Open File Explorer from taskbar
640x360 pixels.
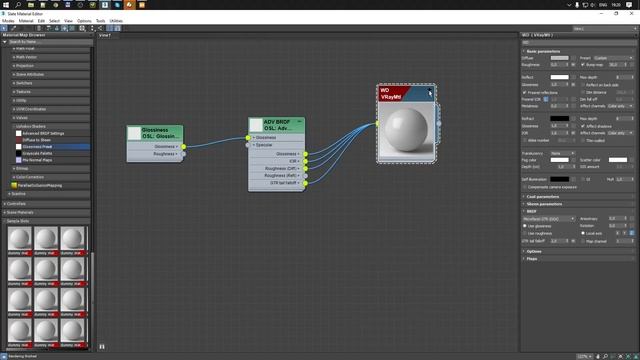(31, 5)
